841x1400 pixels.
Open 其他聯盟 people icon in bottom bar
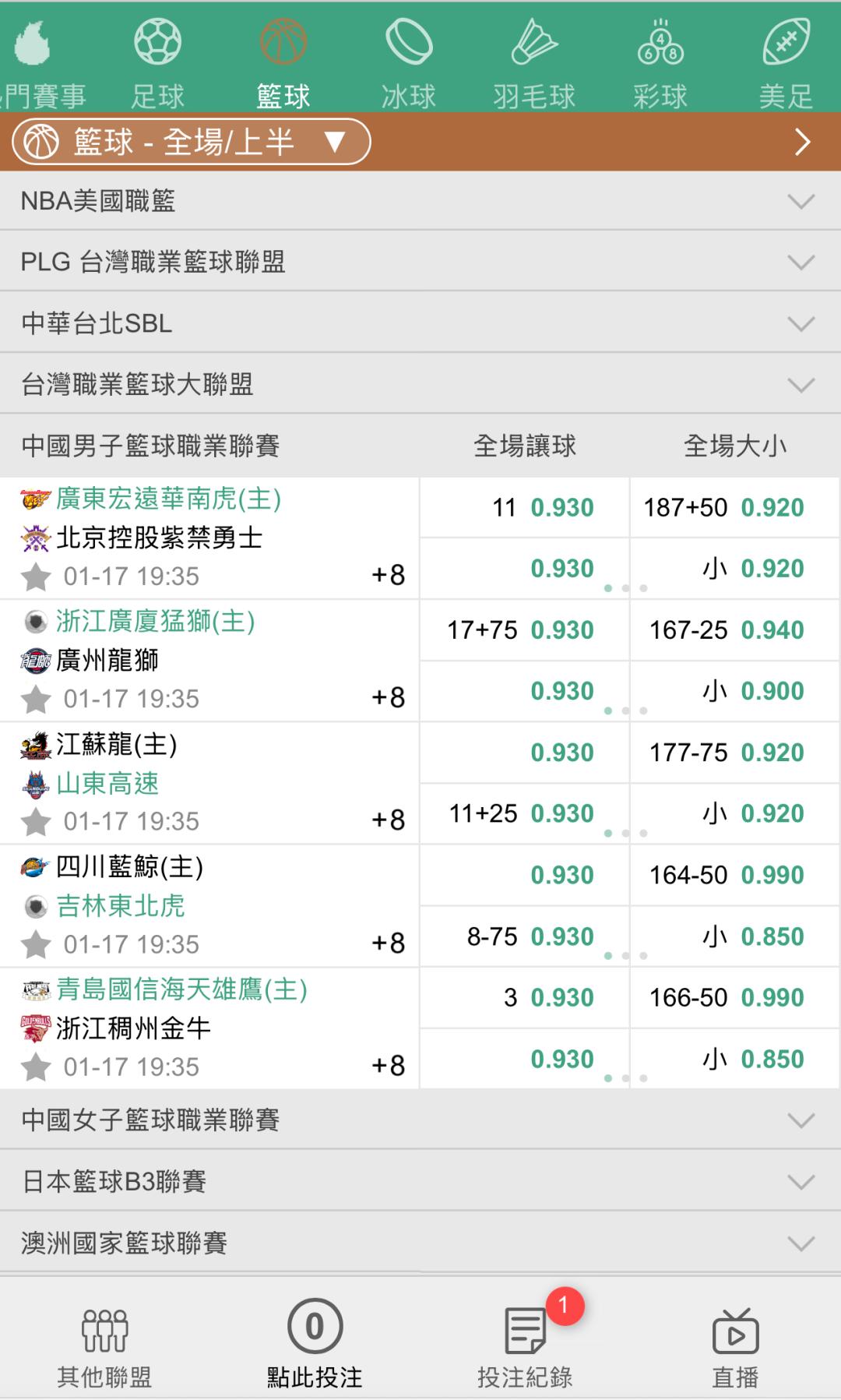(x=104, y=1331)
